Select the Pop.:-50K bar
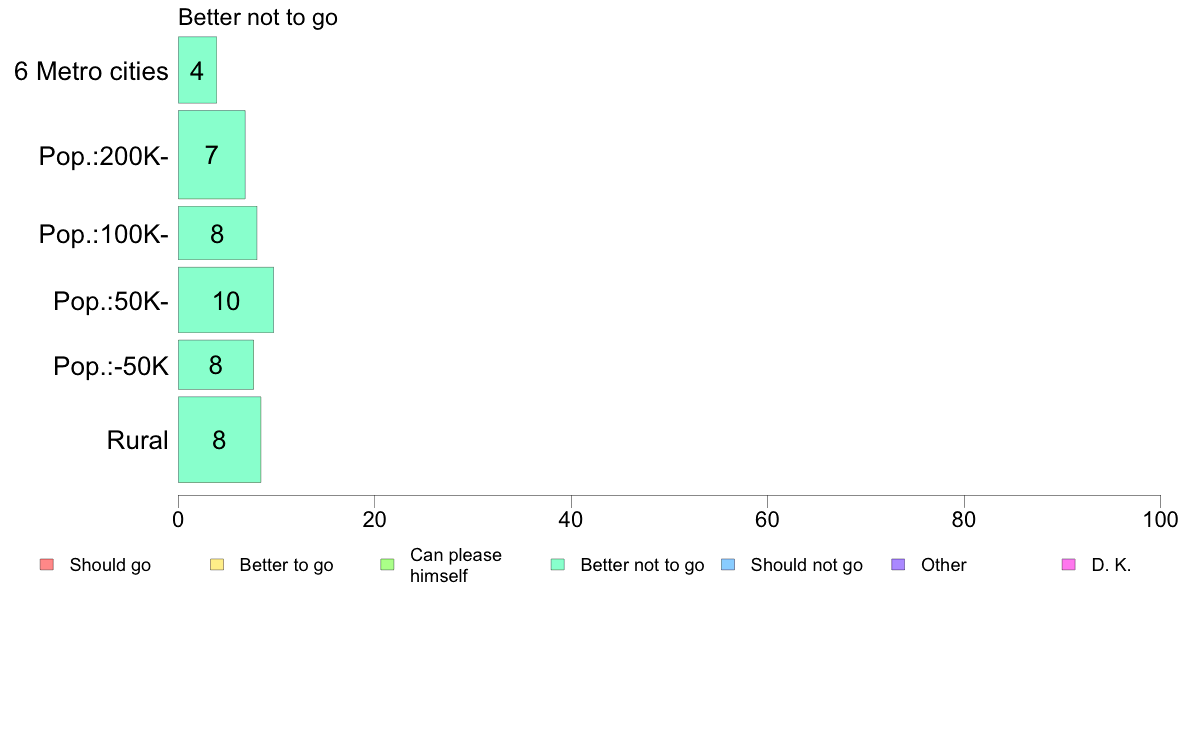Viewport: 1188px width, 736px height. coord(216,365)
